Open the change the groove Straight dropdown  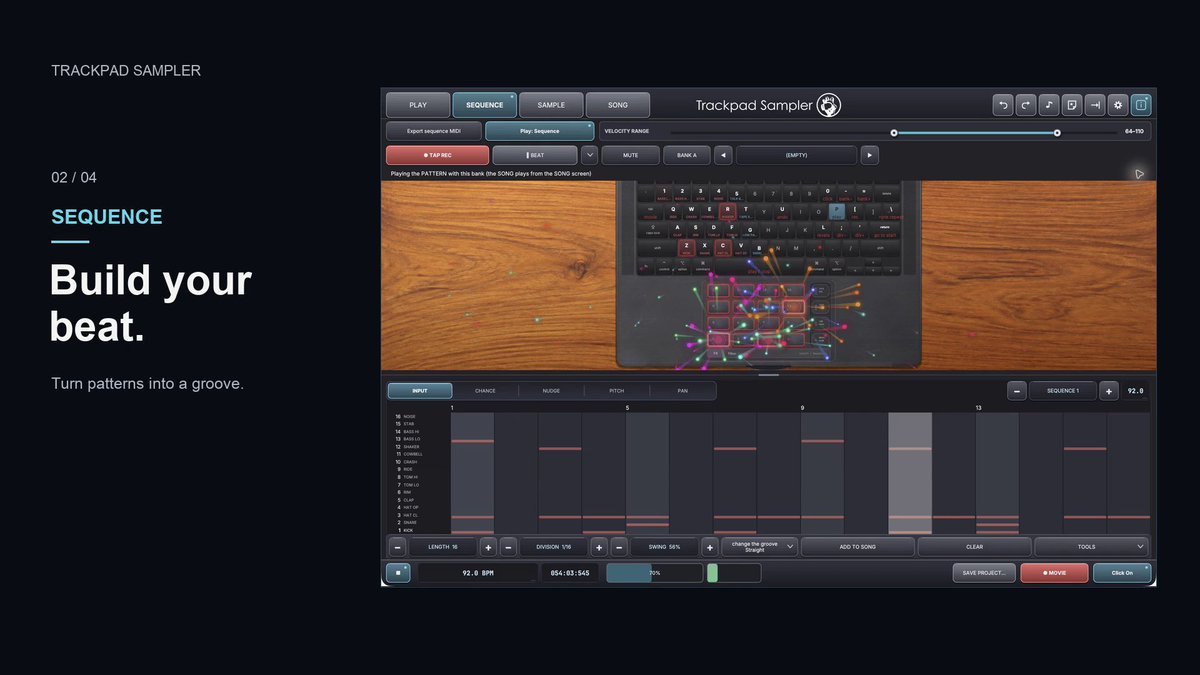[x=760, y=547]
